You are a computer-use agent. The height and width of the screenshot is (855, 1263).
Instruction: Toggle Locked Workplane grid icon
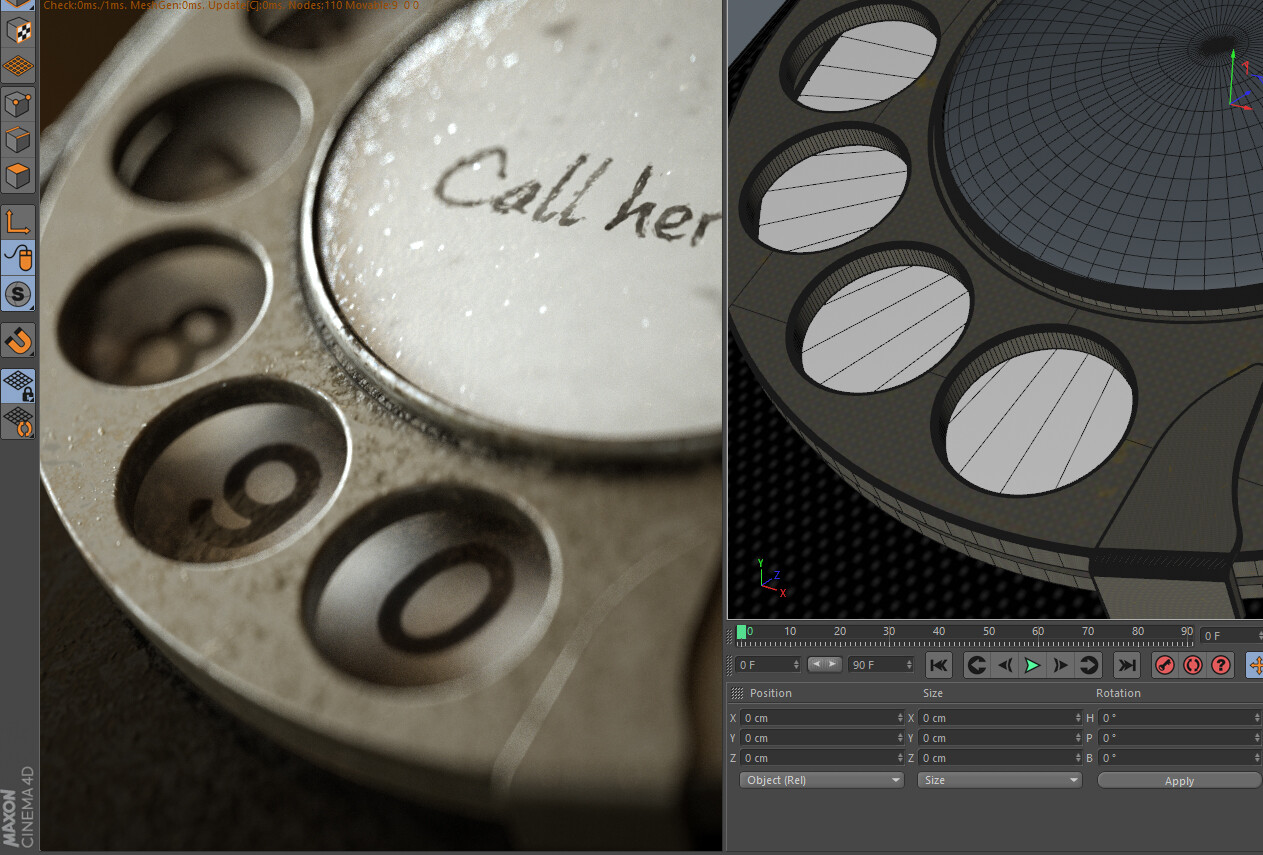[x=19, y=385]
